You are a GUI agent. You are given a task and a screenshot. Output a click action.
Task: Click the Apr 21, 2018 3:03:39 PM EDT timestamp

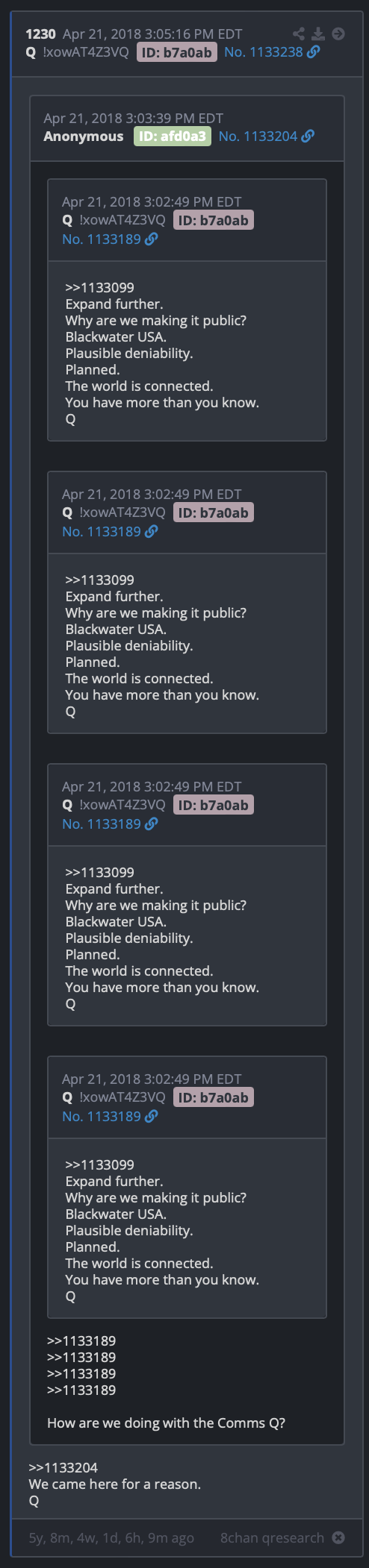pyautogui.click(x=134, y=118)
